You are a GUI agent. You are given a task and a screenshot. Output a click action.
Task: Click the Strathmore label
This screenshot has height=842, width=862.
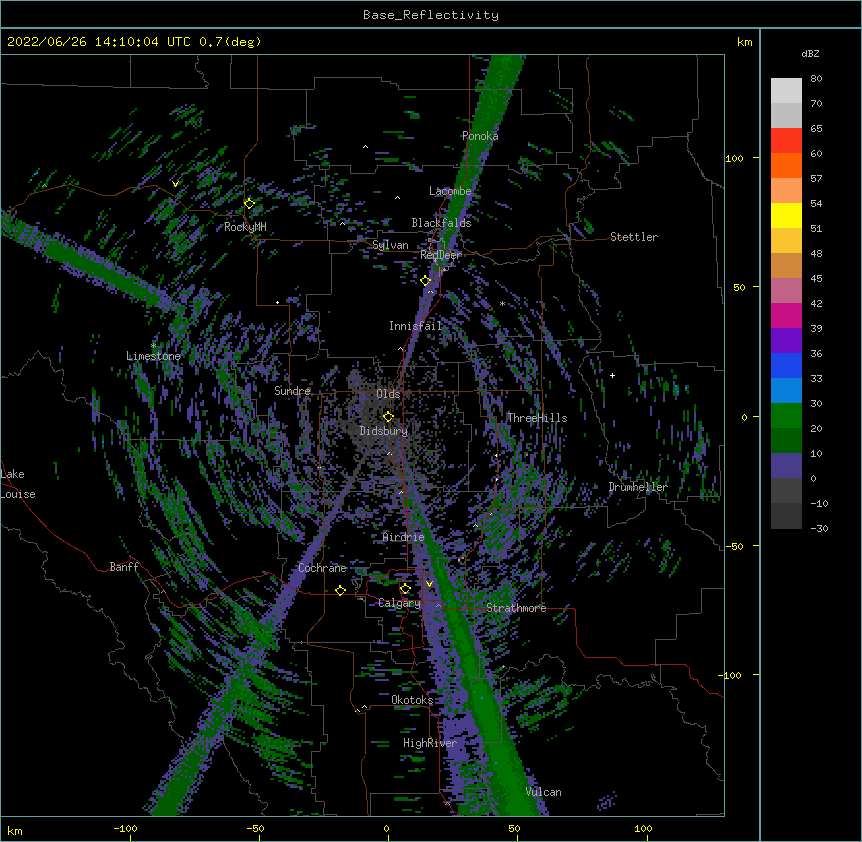(516, 608)
